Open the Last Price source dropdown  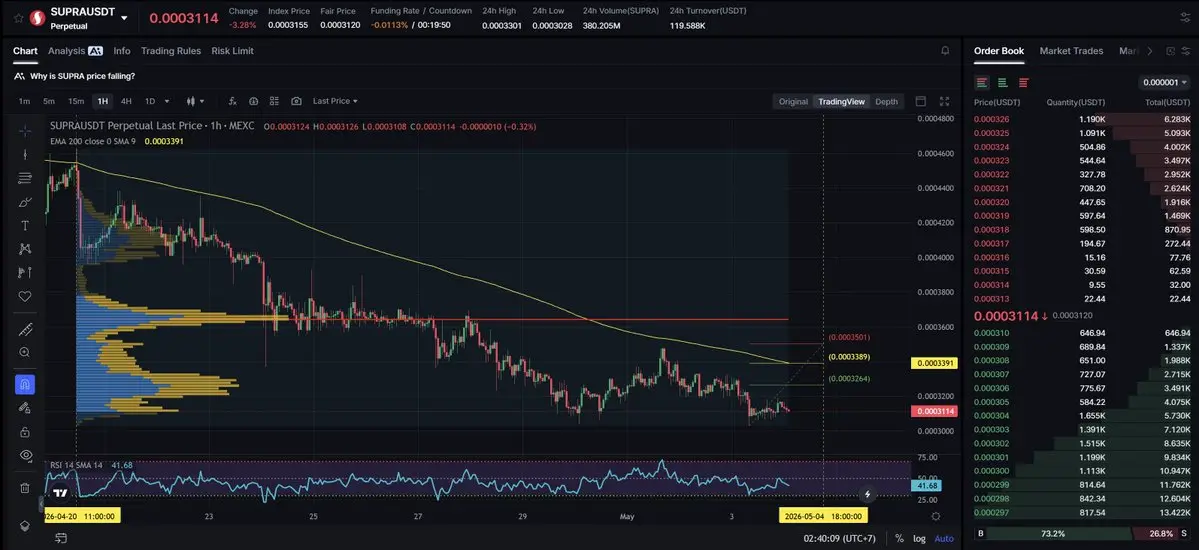point(335,101)
